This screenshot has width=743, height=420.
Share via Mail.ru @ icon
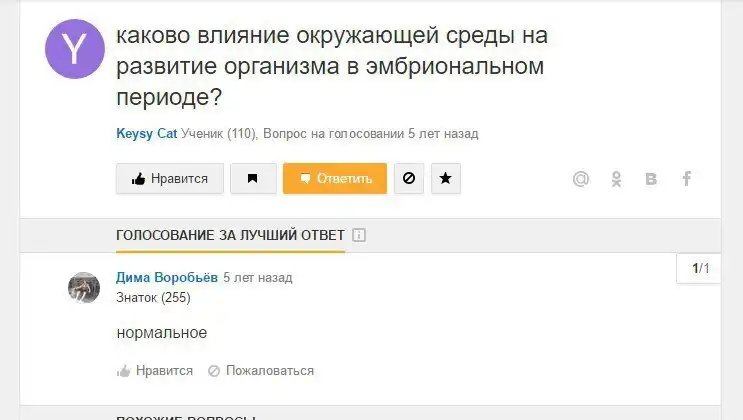point(581,179)
